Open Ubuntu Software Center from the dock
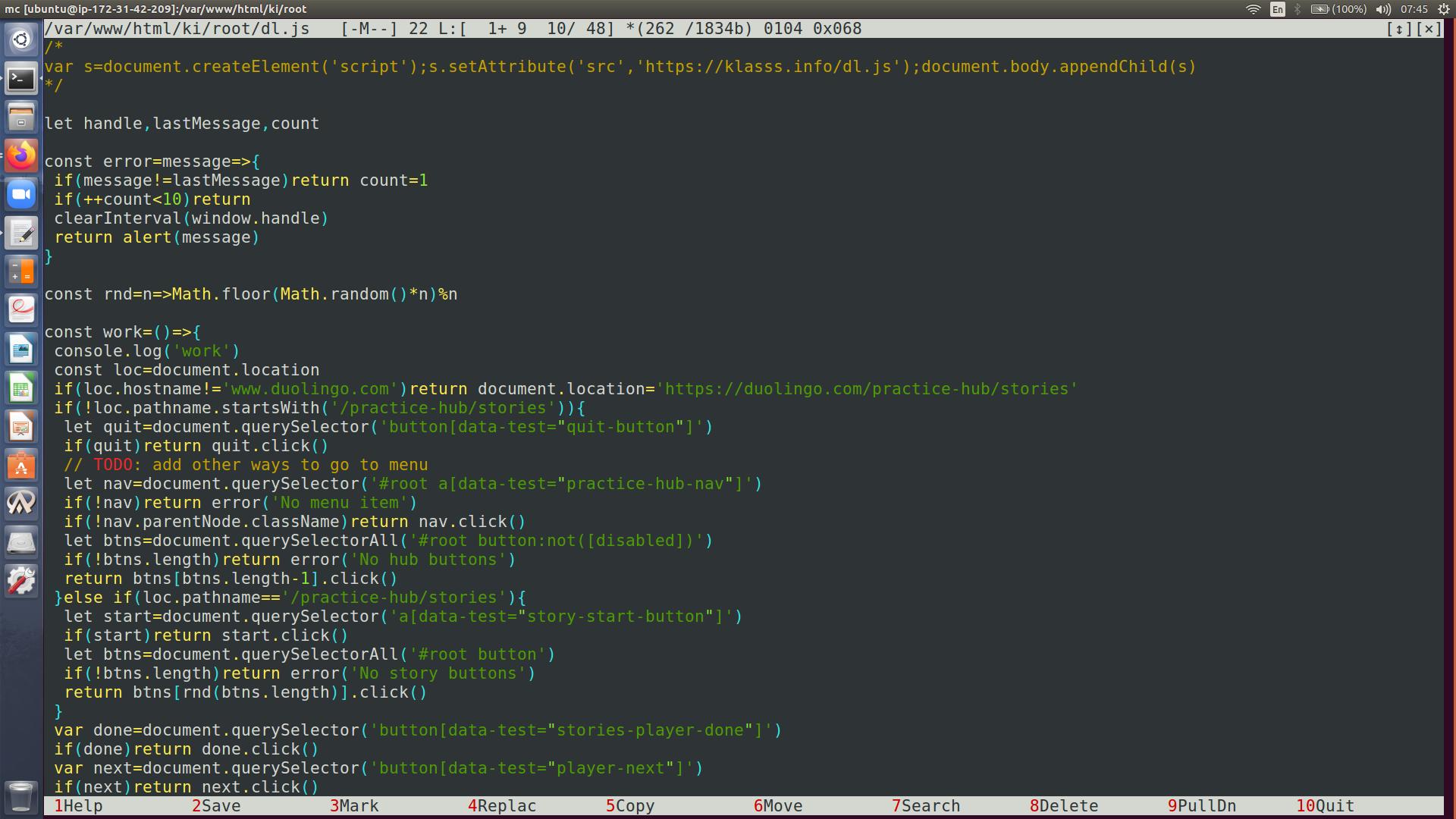 tap(21, 466)
